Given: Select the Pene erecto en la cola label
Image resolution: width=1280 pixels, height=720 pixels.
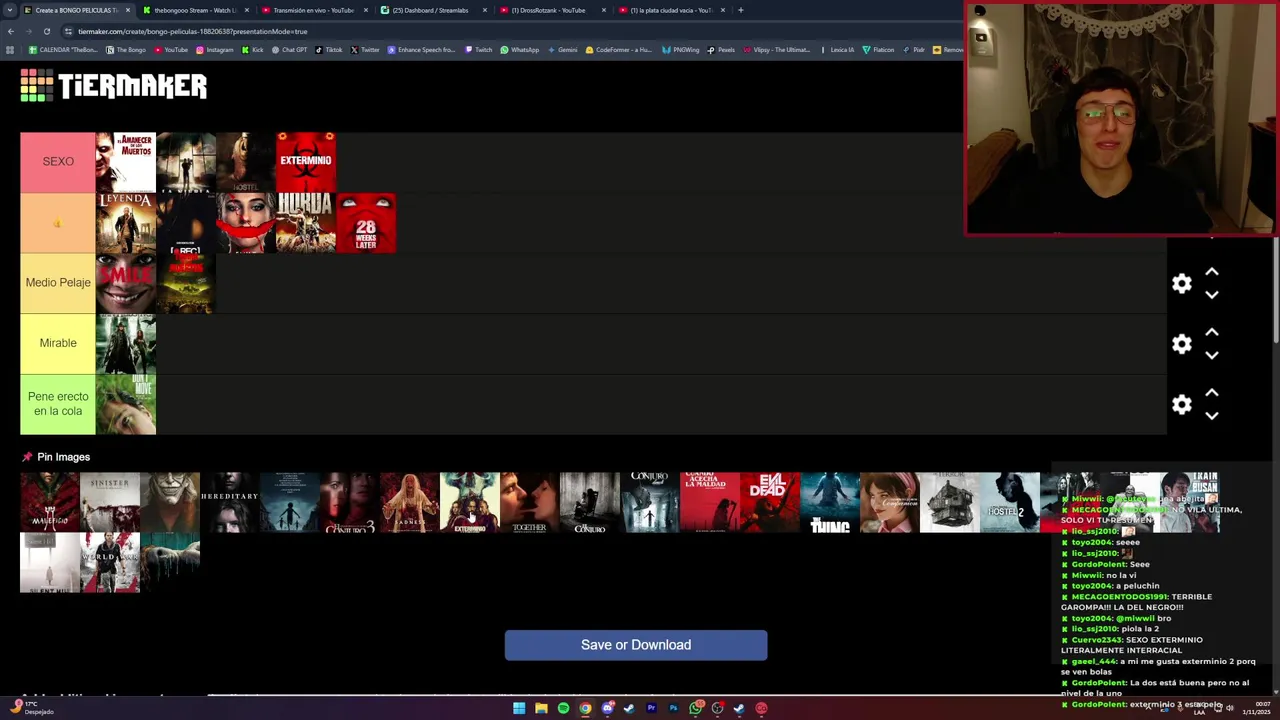Looking at the screenshot, I should 58,404.
